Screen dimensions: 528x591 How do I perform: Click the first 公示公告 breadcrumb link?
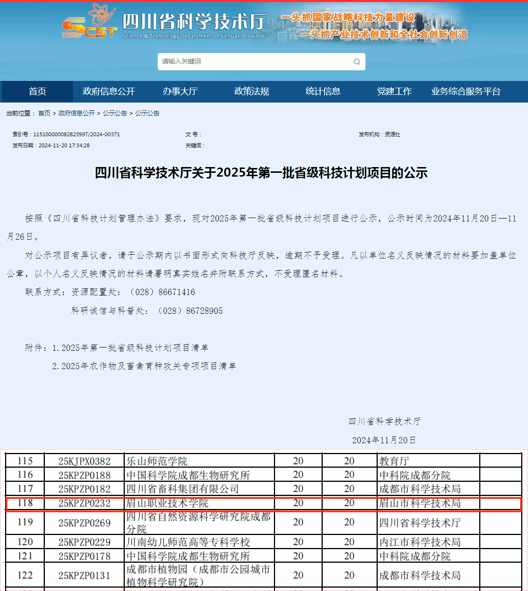point(115,113)
